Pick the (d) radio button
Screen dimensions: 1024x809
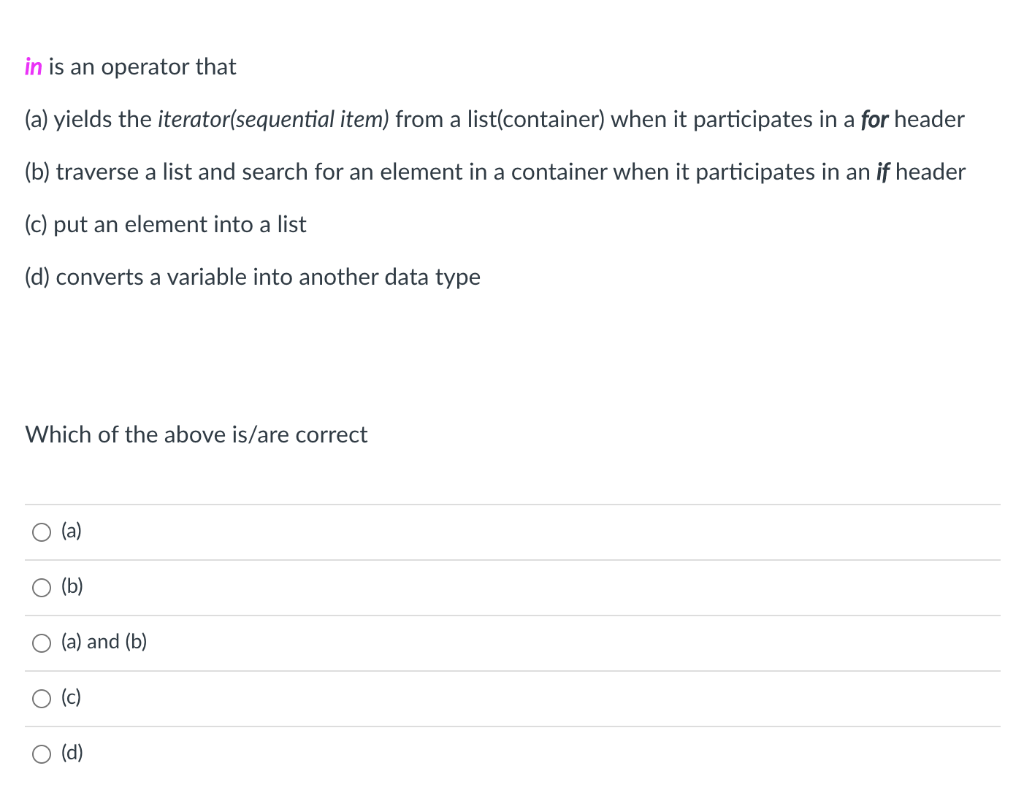pos(41,754)
